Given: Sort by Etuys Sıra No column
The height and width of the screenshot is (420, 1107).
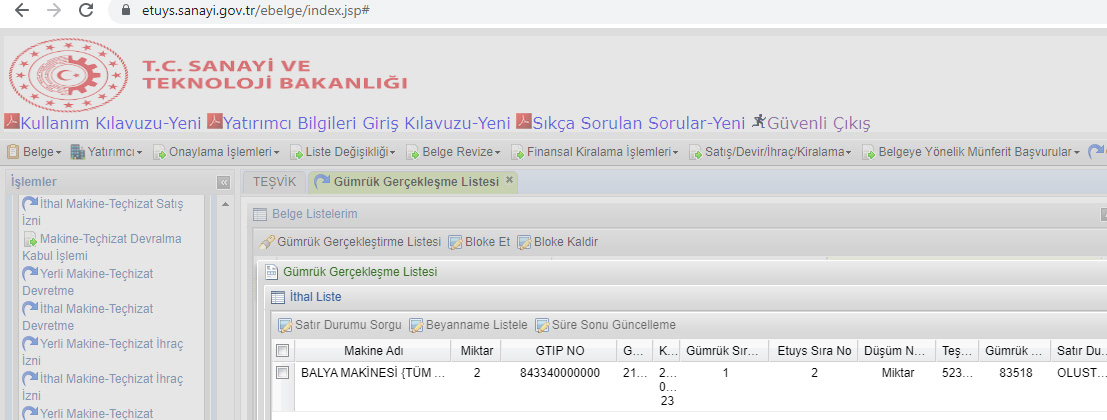Looking at the screenshot, I should click(813, 351).
